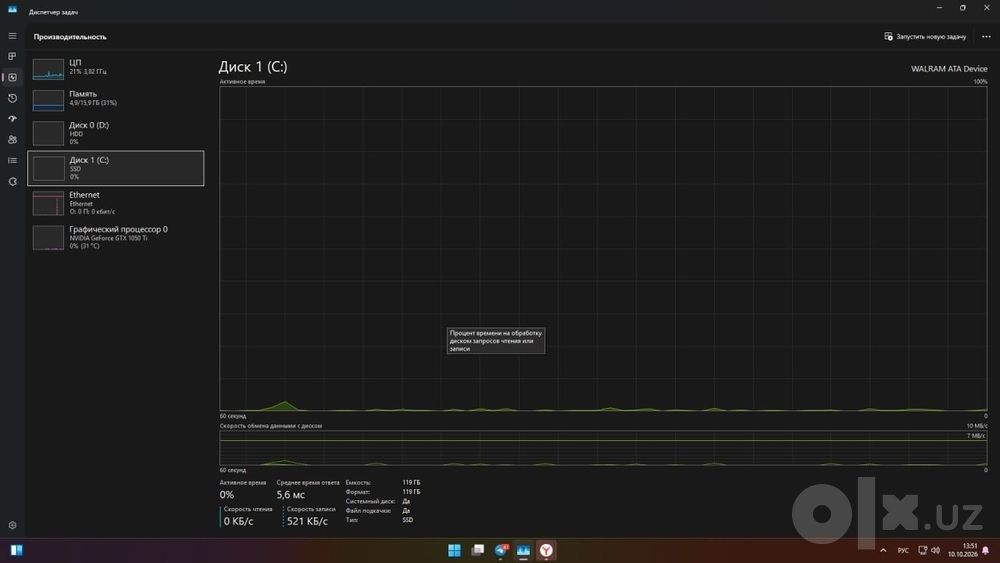Open the three-dot more options menu

(x=986, y=37)
